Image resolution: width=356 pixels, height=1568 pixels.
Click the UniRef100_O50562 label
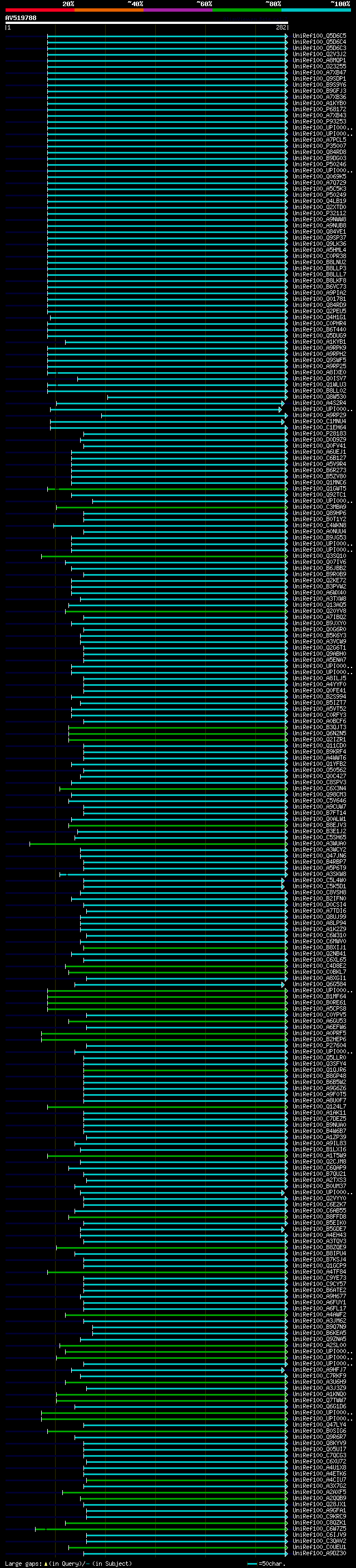tap(319, 770)
